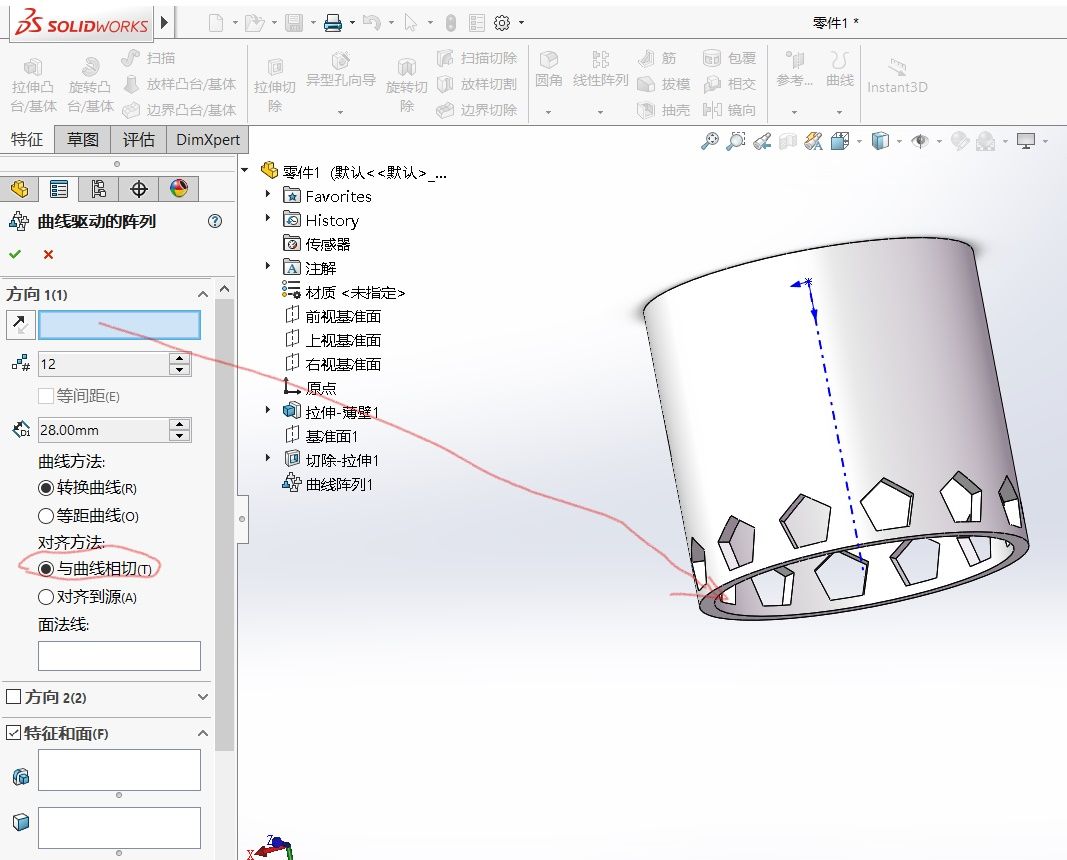The image size is (1067, 860).
Task: Collapse the 方向 1 section chevron
Action: tap(203, 294)
